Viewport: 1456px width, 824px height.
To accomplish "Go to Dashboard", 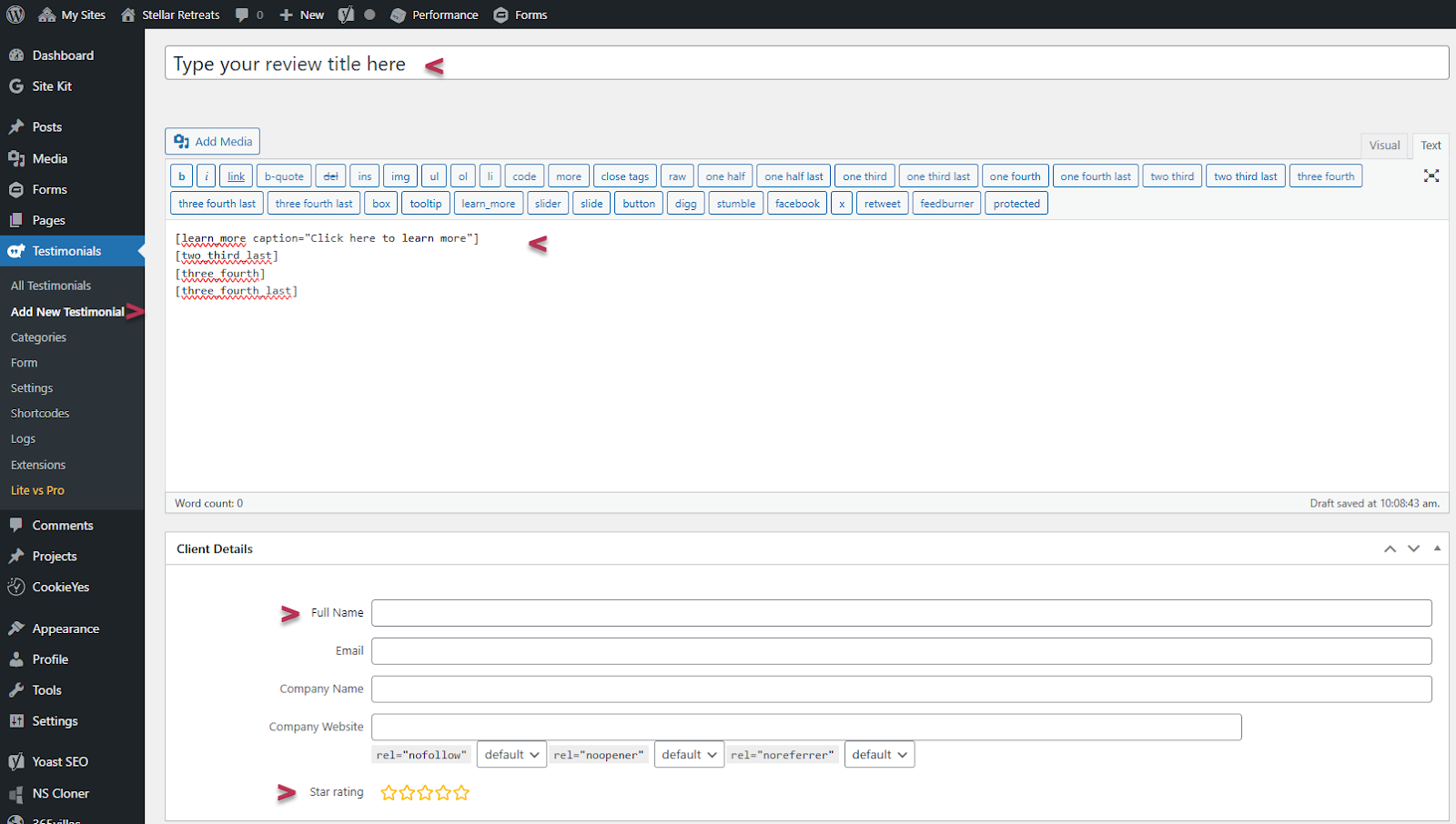I will click(72, 55).
